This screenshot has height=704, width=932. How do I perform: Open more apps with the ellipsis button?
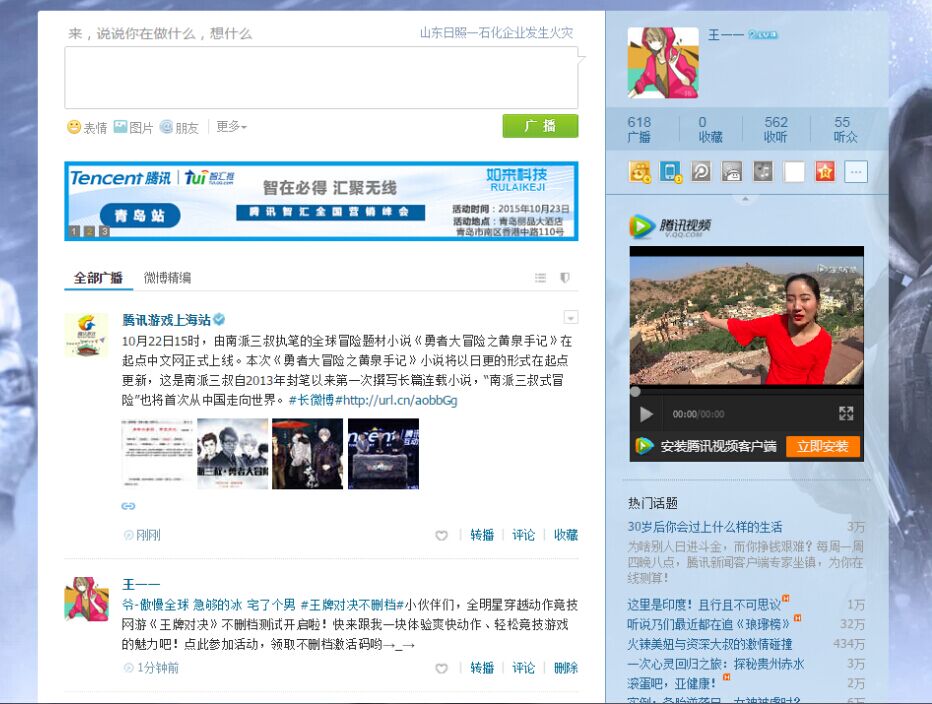click(856, 172)
